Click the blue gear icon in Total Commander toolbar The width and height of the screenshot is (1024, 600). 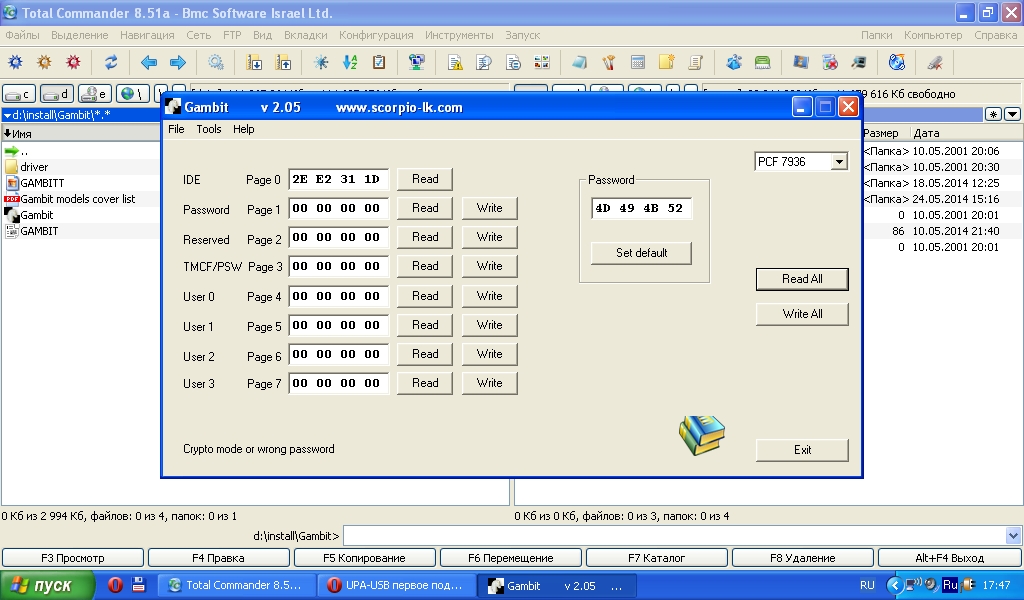15,63
